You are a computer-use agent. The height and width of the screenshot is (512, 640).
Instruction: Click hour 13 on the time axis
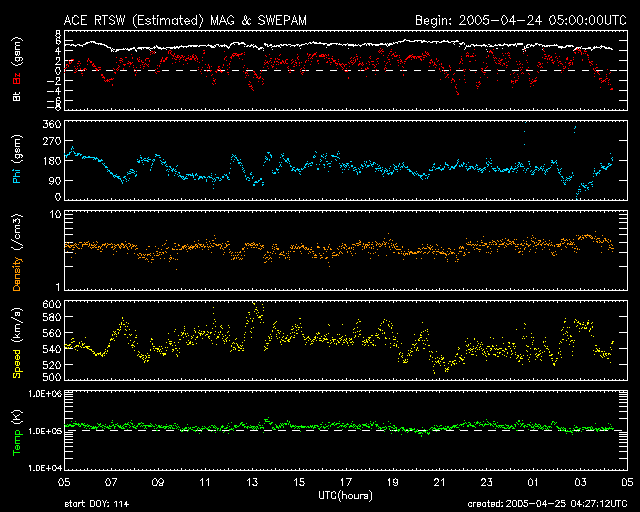251,481
